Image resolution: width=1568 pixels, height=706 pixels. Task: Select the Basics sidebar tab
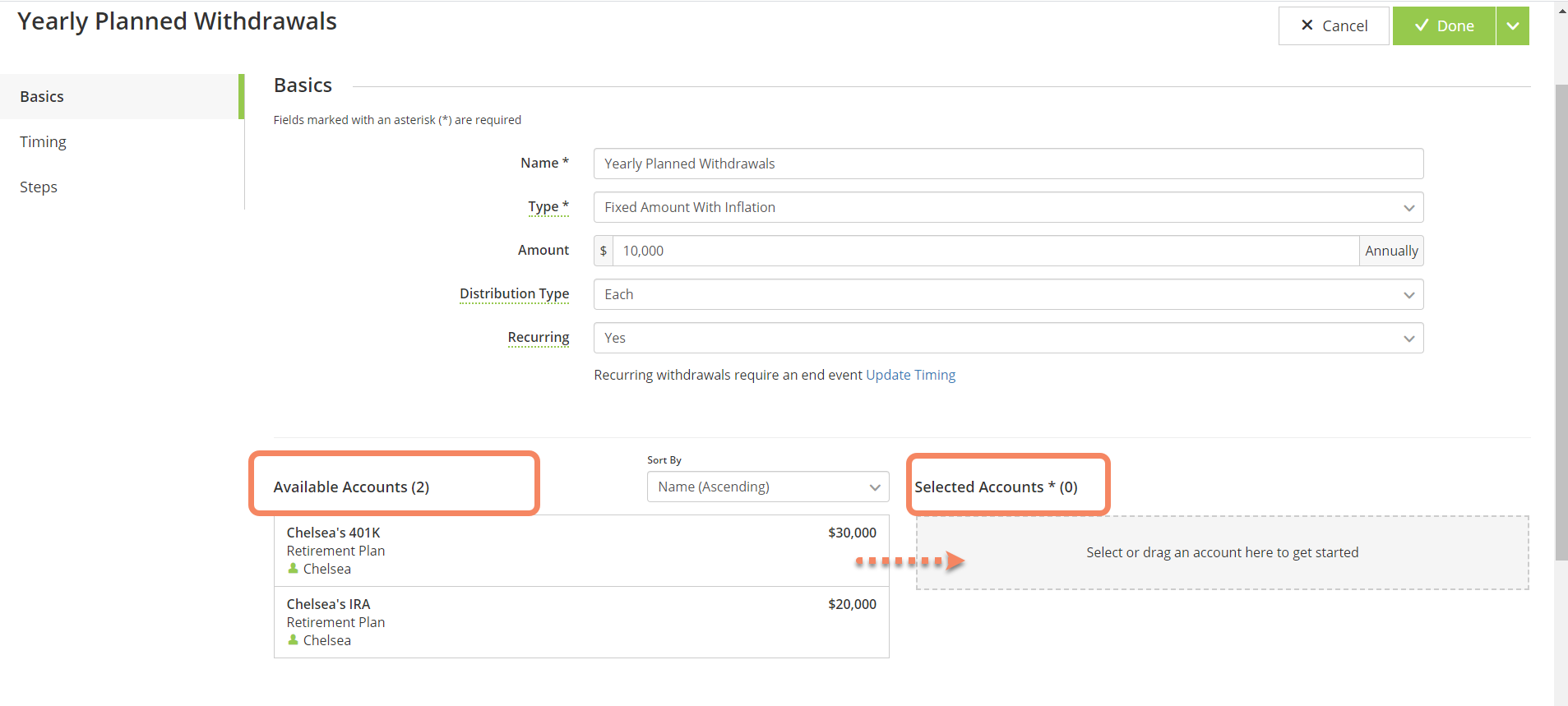122,96
